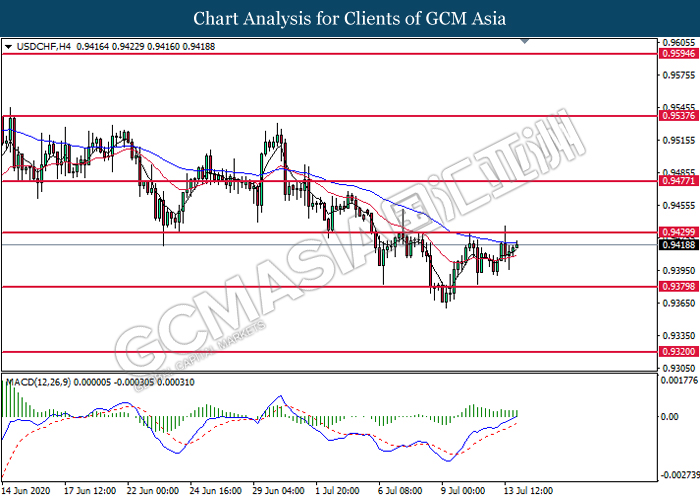Click the 0.93650 price scale value
This screenshot has width=700, height=500.
[x=679, y=303]
